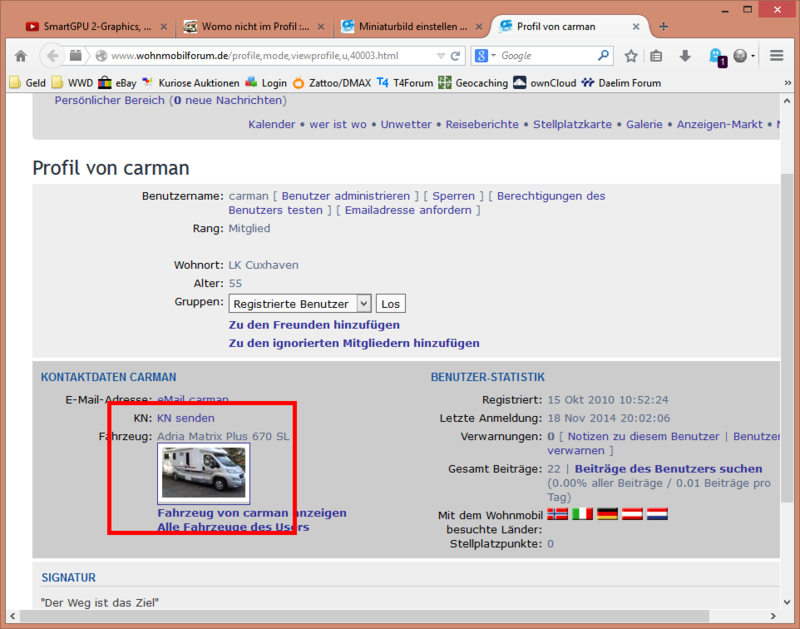Click the Google search input field
This screenshot has width=800, height=629.
[547, 56]
